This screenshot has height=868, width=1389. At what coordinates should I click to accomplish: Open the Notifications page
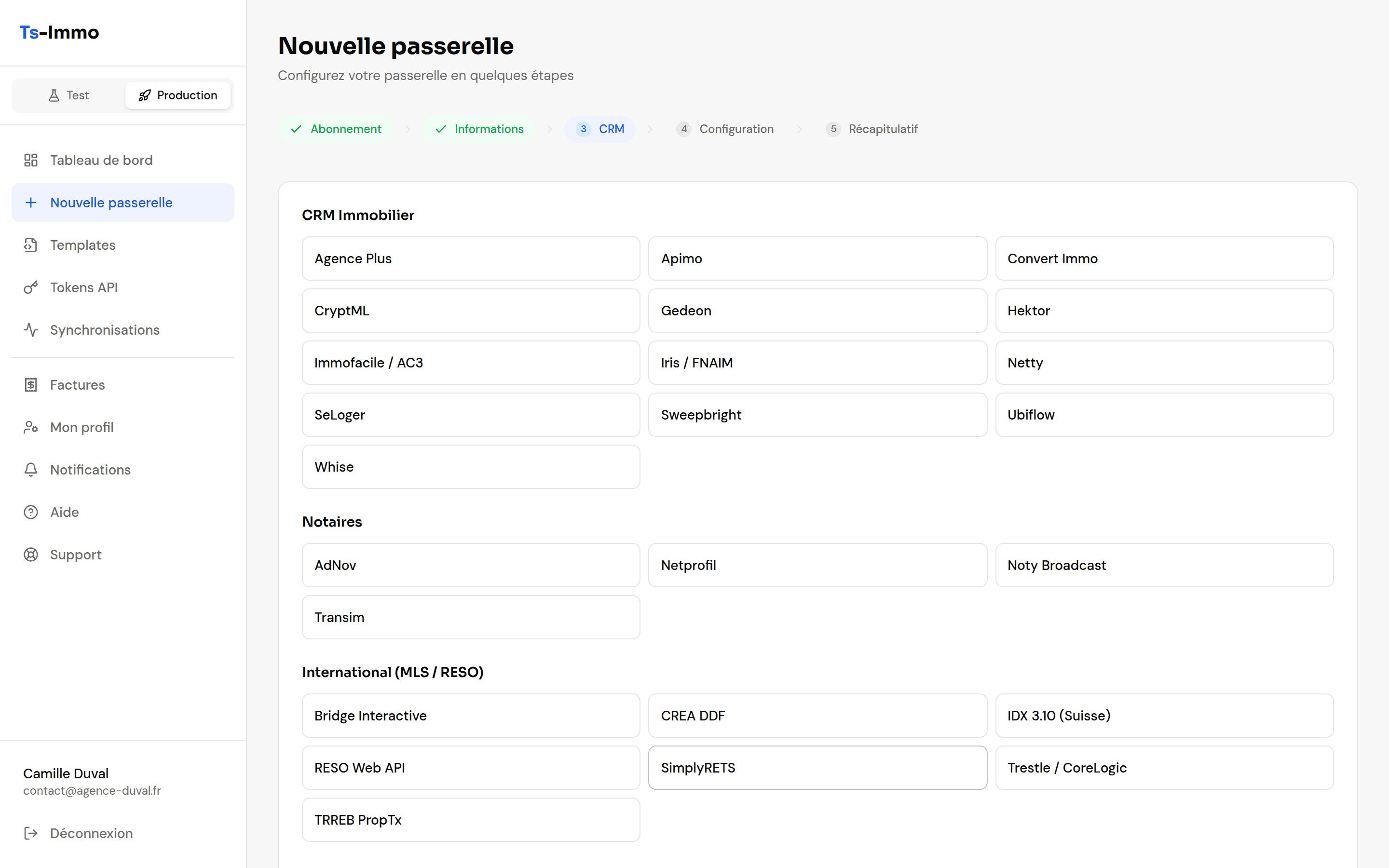[123, 470]
